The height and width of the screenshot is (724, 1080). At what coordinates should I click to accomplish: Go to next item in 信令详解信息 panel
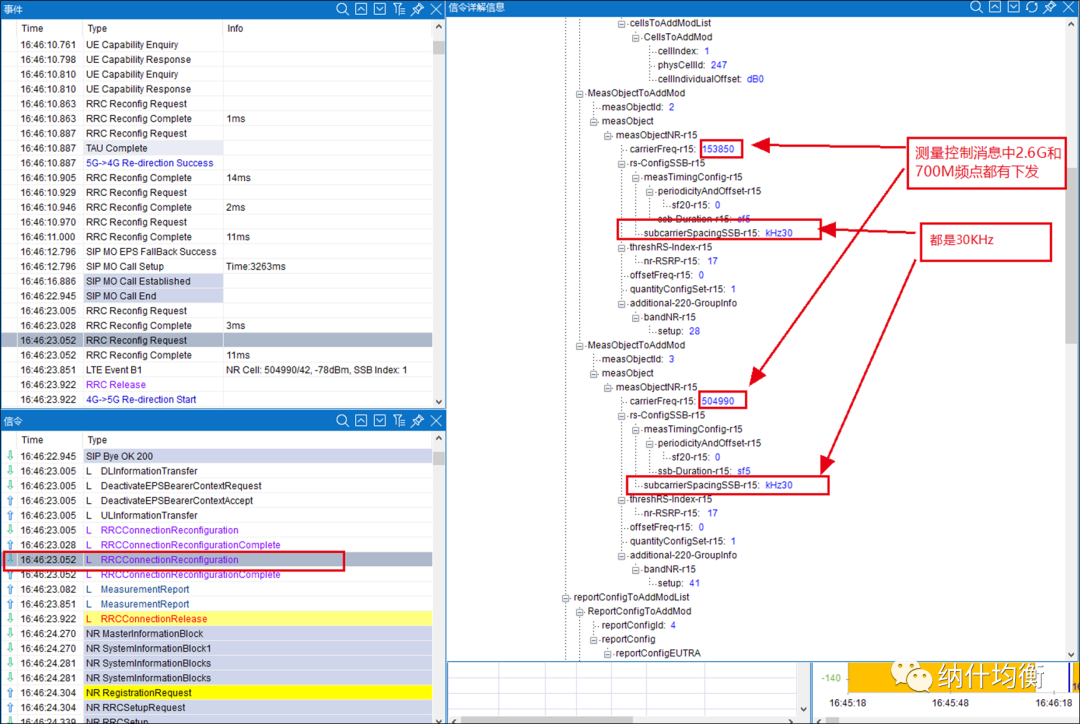pyautogui.click(x=1014, y=7)
